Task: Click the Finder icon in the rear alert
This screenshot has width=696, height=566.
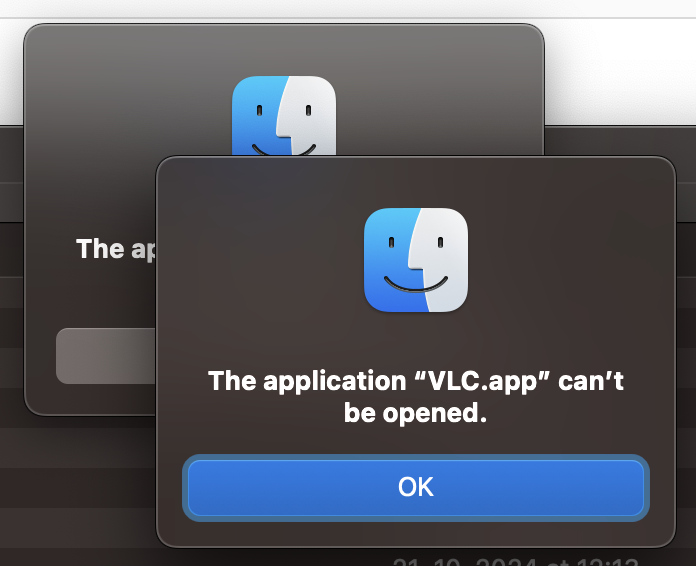Action: tap(284, 116)
